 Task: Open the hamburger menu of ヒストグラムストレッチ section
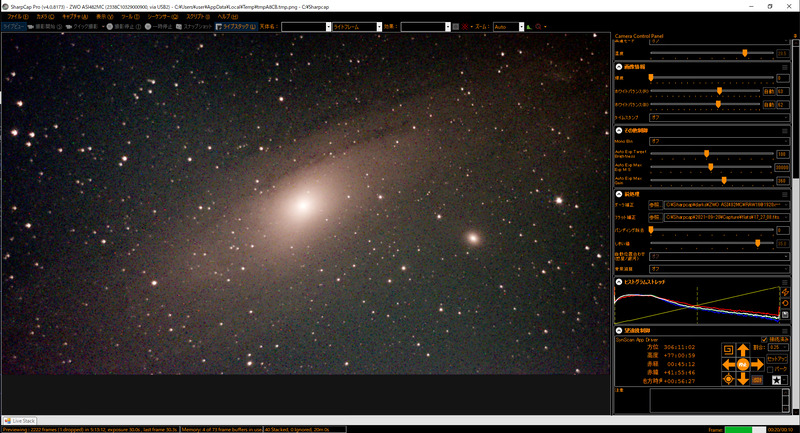[785, 282]
